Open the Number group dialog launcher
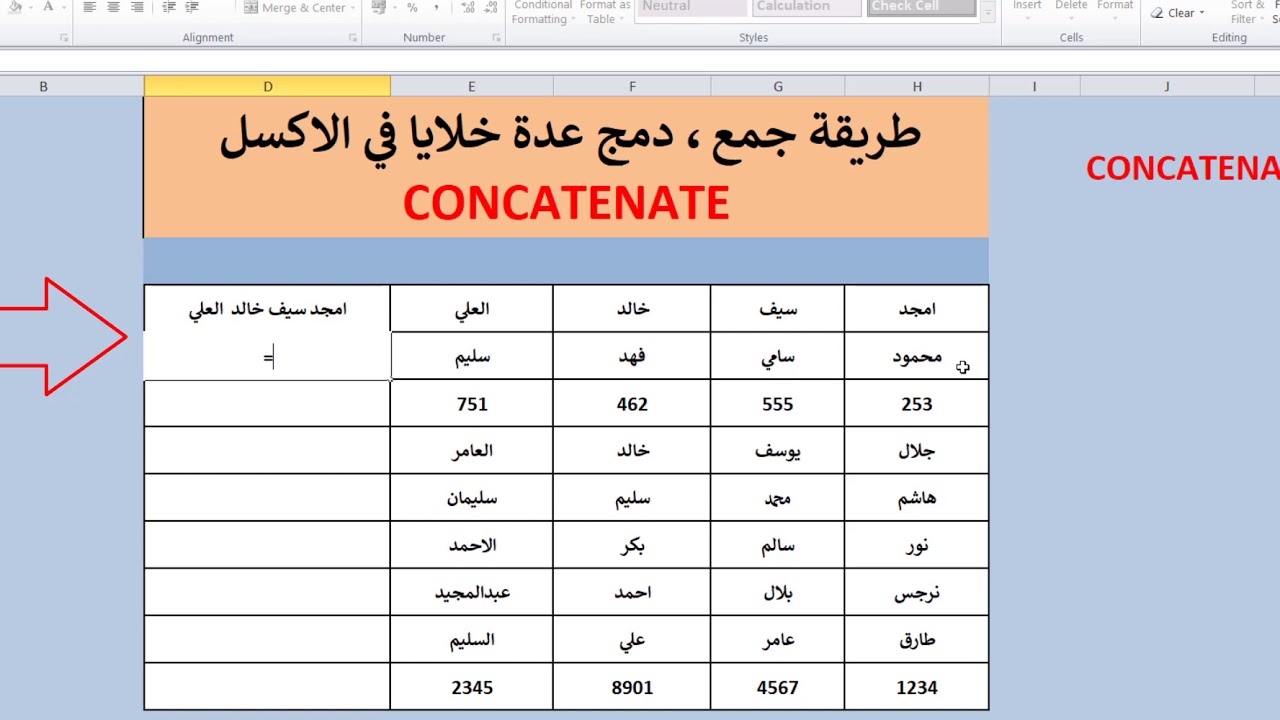The image size is (1280, 720). coord(496,38)
